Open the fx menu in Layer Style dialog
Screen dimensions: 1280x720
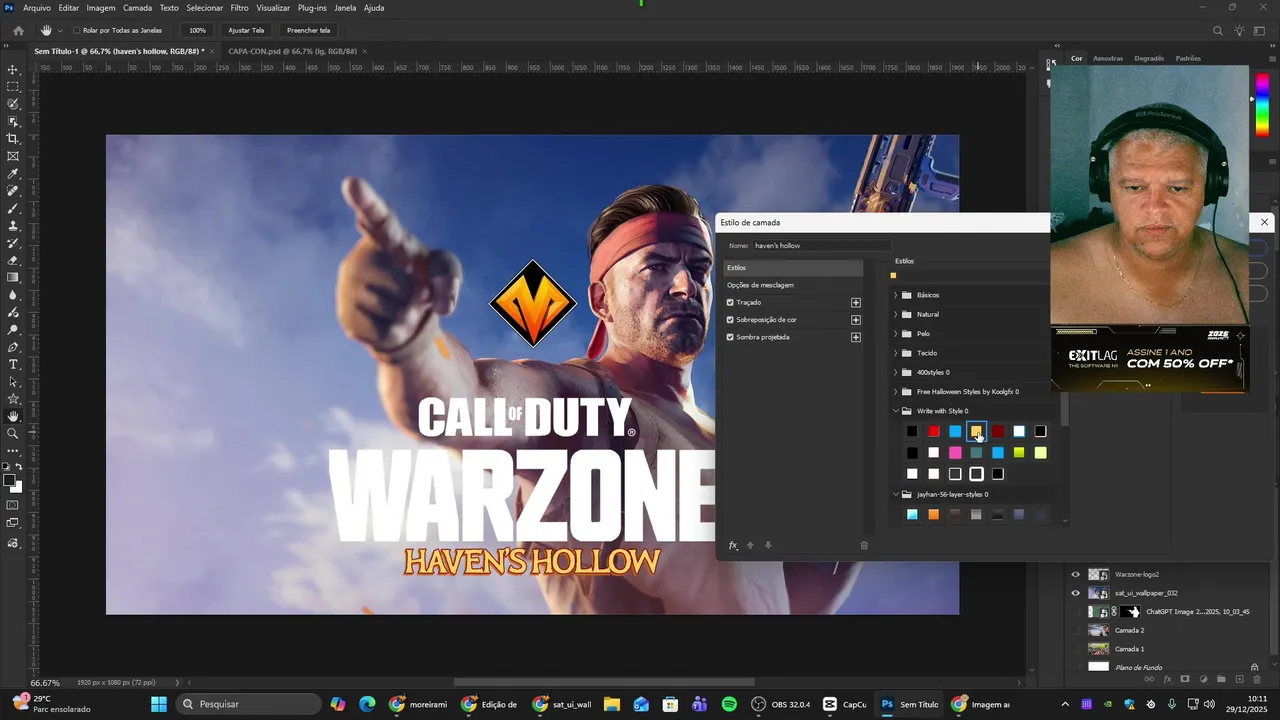[x=733, y=545]
